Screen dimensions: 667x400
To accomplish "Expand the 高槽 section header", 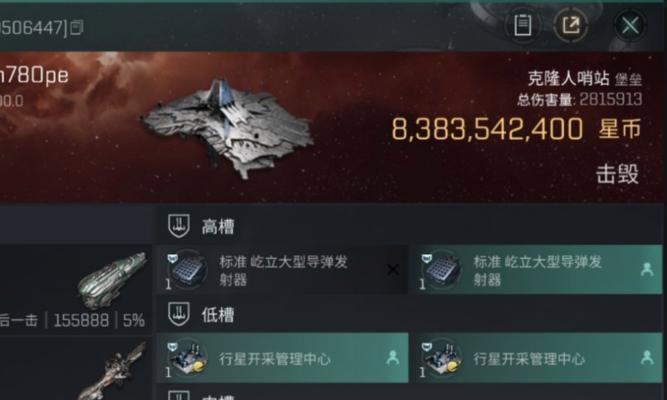I will [x=409, y=226].
